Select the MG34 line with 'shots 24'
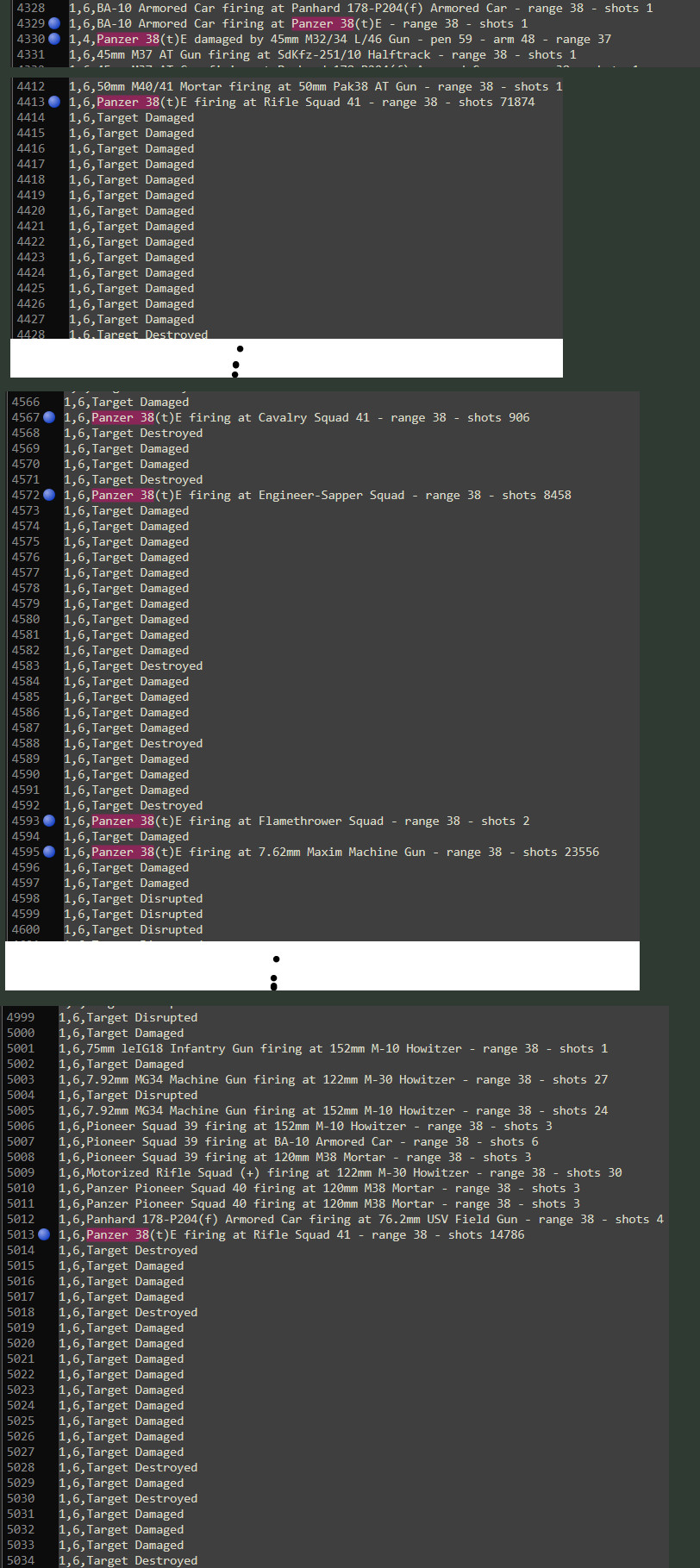 coord(333,1110)
